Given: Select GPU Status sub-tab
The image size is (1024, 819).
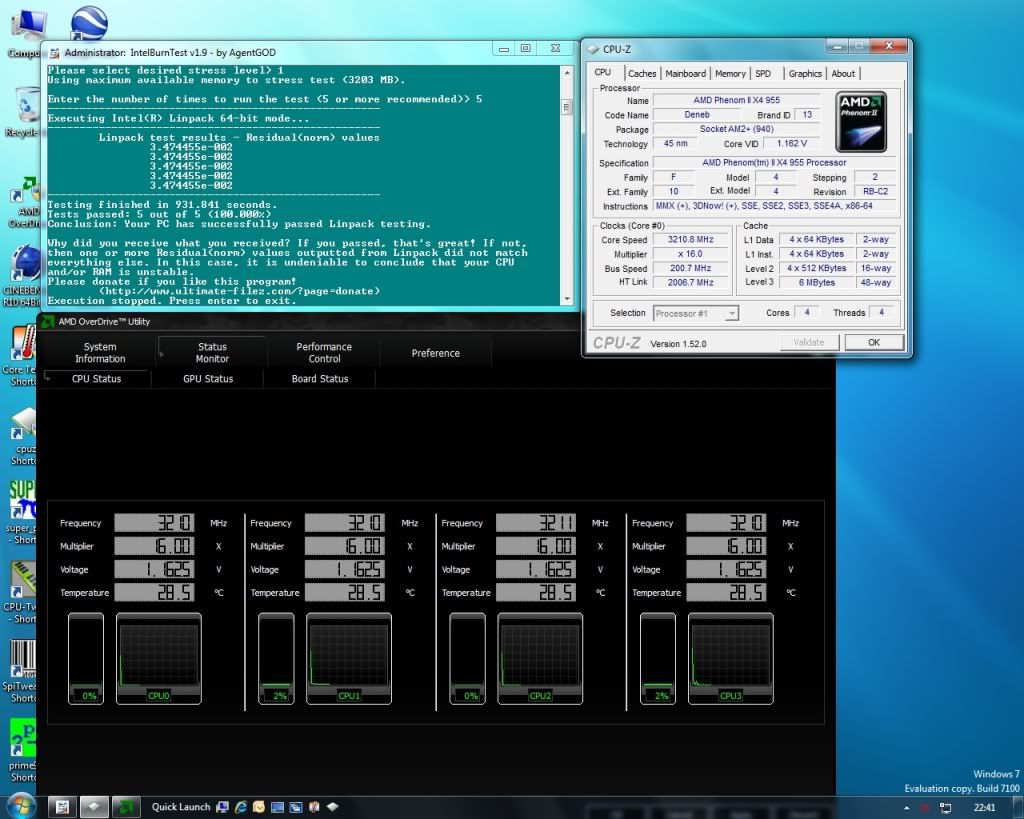Looking at the screenshot, I should pos(208,379).
